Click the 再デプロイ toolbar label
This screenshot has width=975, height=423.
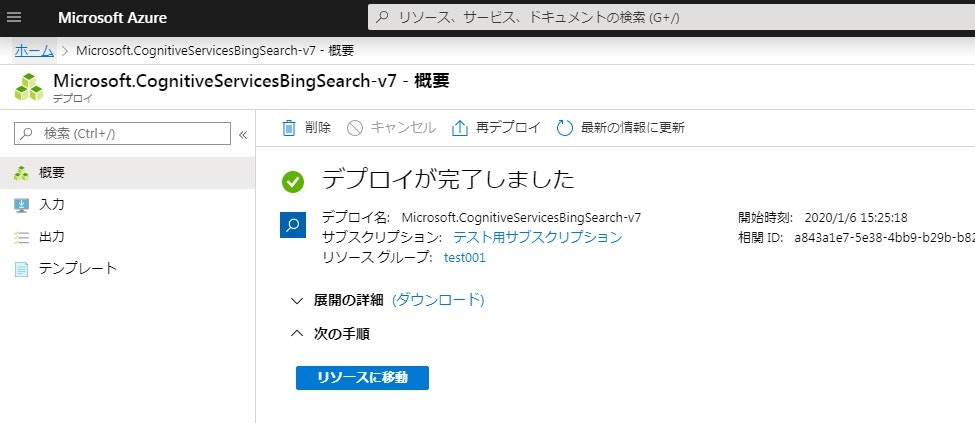click(509, 128)
